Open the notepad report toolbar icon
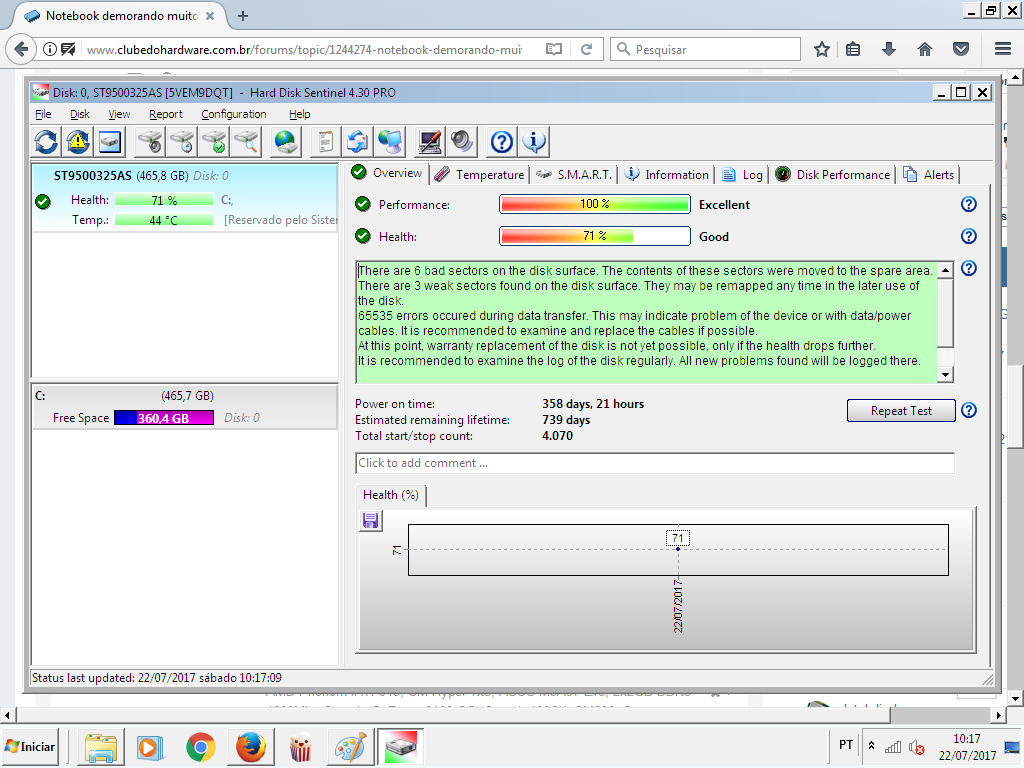The width and height of the screenshot is (1024, 768). [325, 142]
